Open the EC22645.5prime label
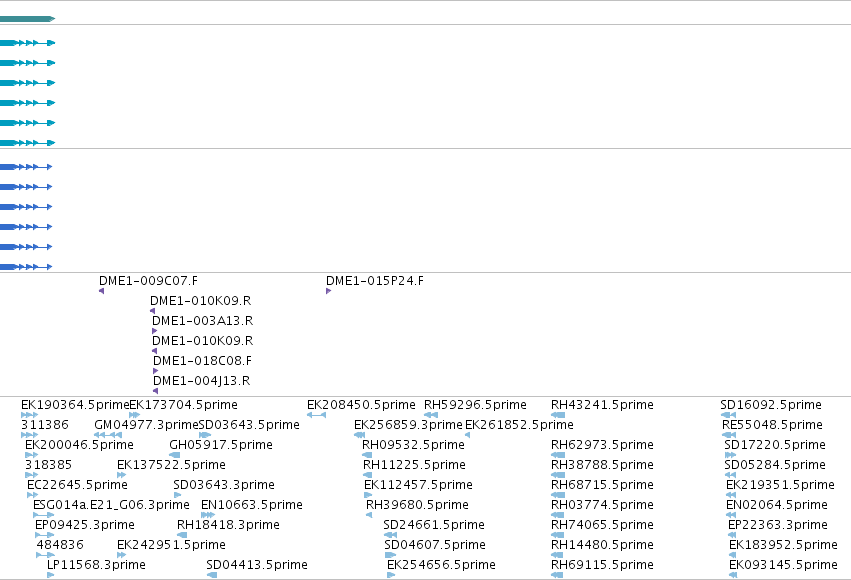The height and width of the screenshot is (580, 851). coord(78,485)
